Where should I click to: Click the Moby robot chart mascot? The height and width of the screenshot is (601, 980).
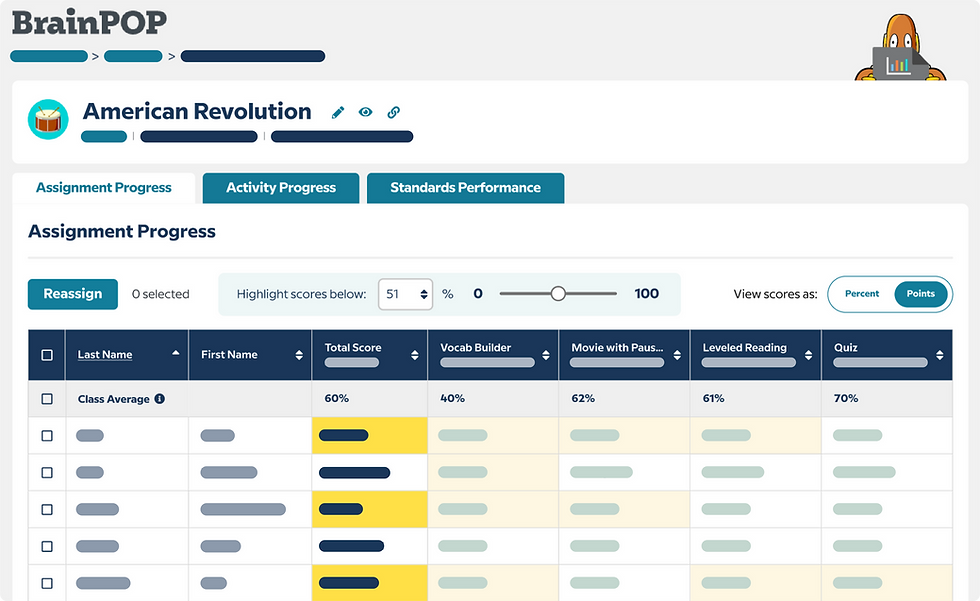[x=900, y=49]
